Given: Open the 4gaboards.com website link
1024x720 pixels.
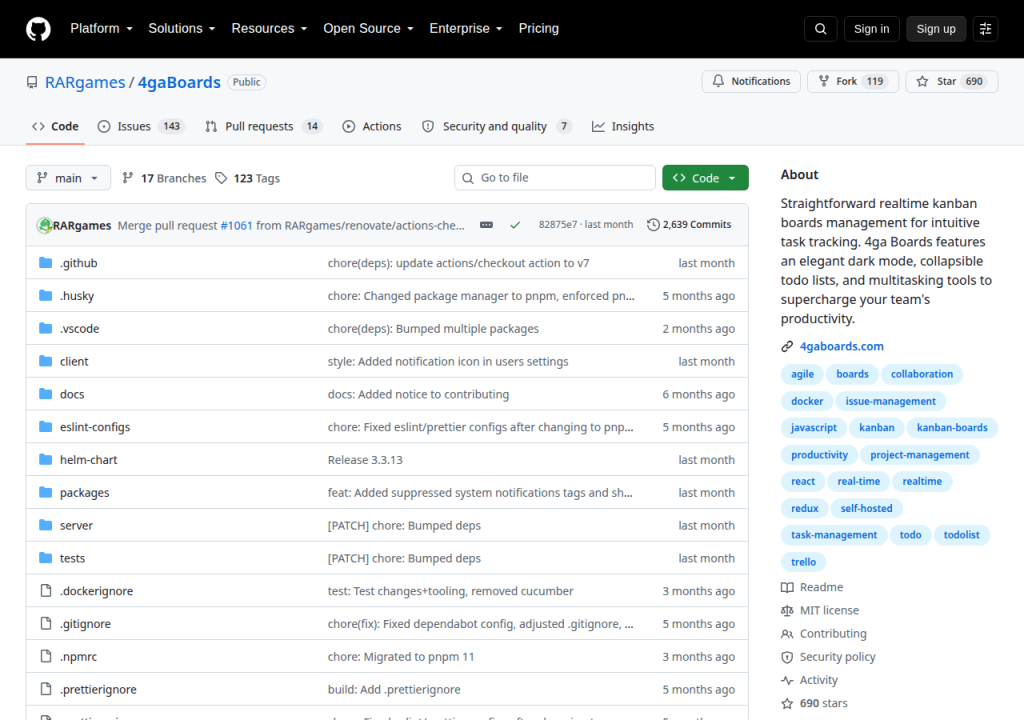Looking at the screenshot, I should [842, 346].
